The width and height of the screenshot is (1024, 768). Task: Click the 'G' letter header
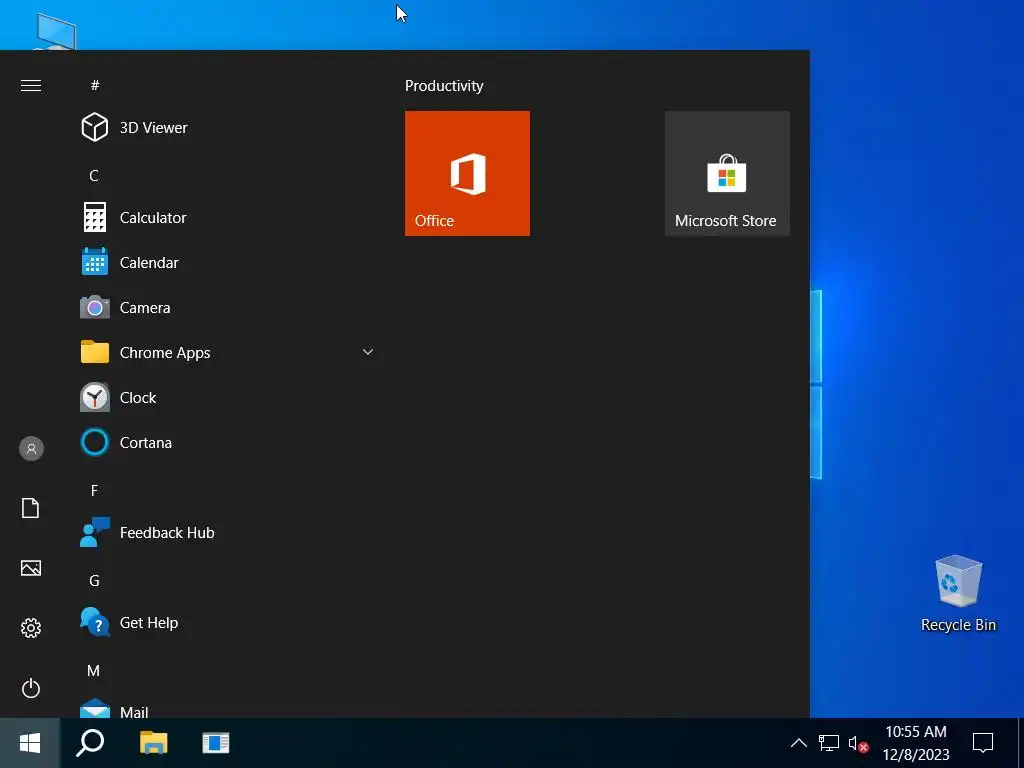[94, 581]
